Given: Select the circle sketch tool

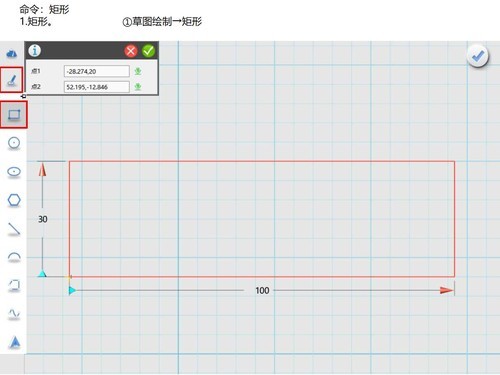Looking at the screenshot, I should (14, 143).
